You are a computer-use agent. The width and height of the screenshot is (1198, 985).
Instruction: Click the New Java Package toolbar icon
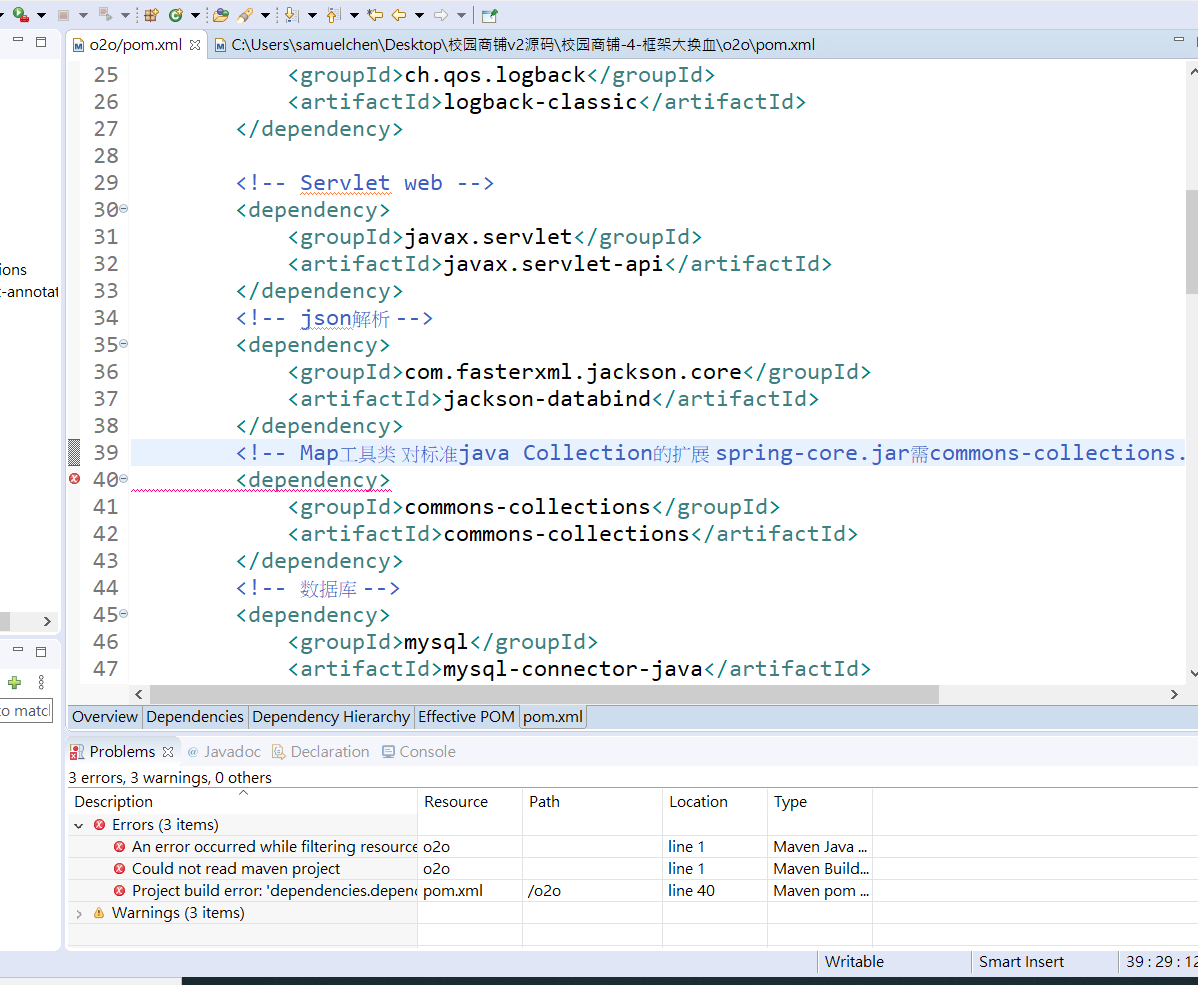(x=151, y=15)
